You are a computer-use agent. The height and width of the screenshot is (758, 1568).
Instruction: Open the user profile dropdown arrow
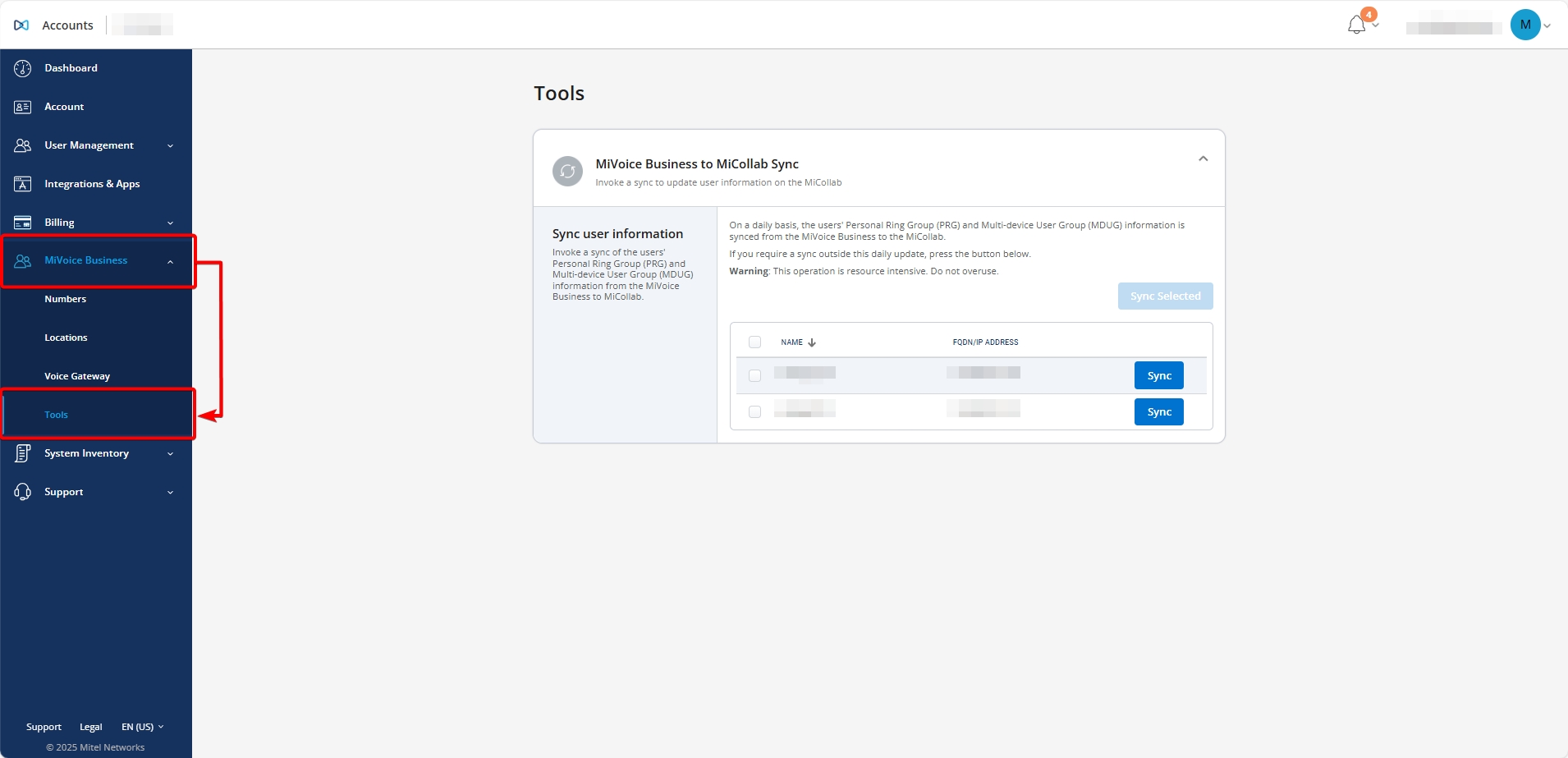(1547, 25)
